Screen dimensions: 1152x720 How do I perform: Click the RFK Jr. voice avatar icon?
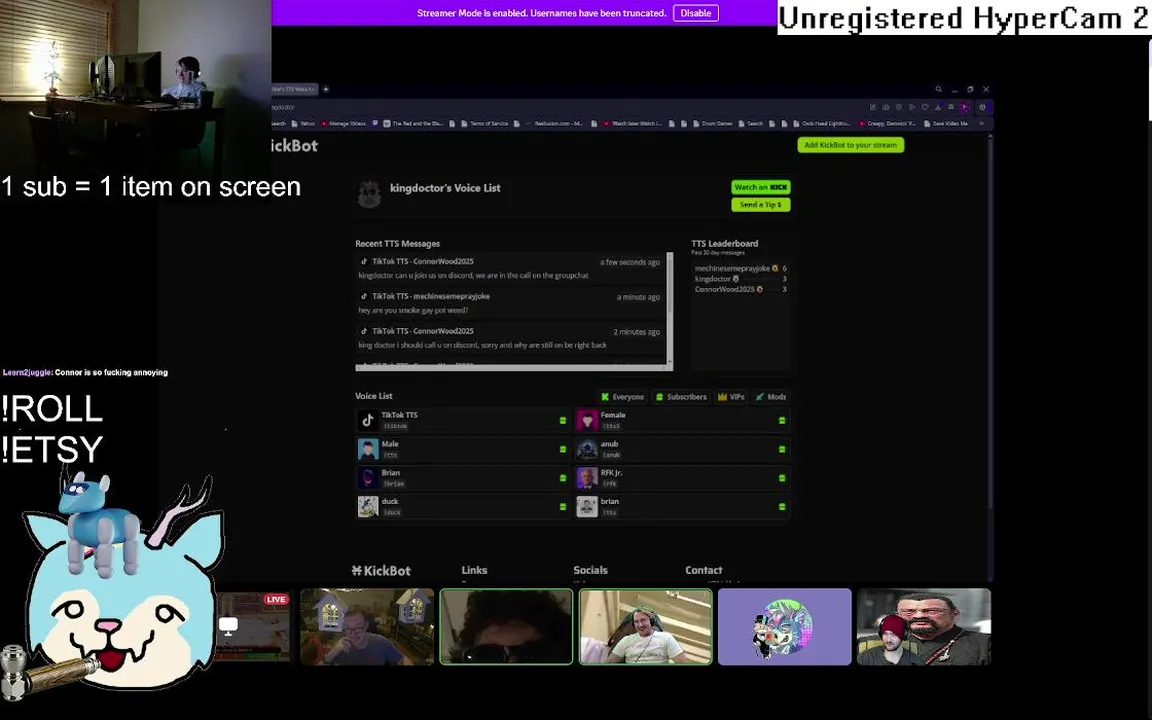[x=587, y=478]
